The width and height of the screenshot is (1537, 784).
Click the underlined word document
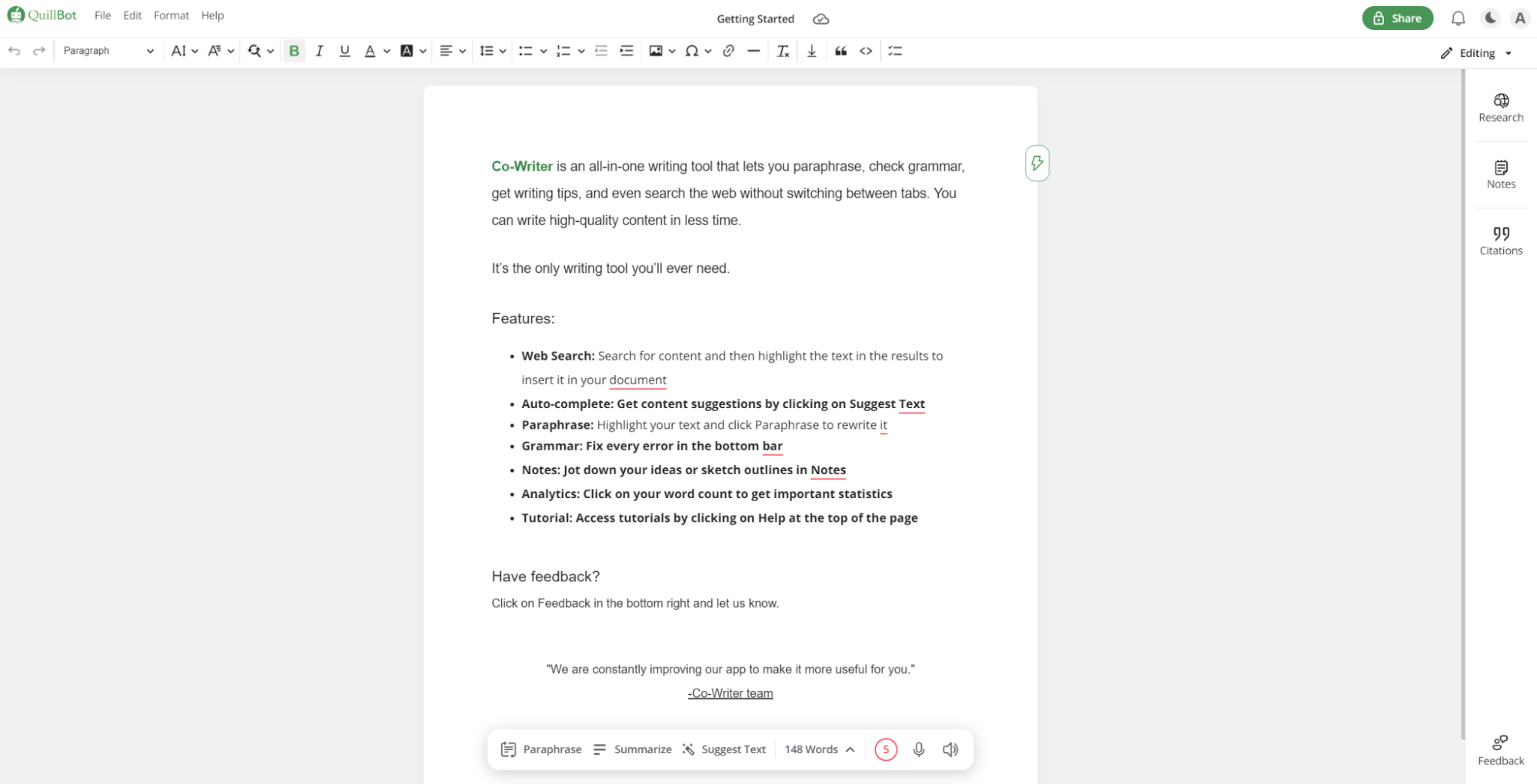[637, 380]
